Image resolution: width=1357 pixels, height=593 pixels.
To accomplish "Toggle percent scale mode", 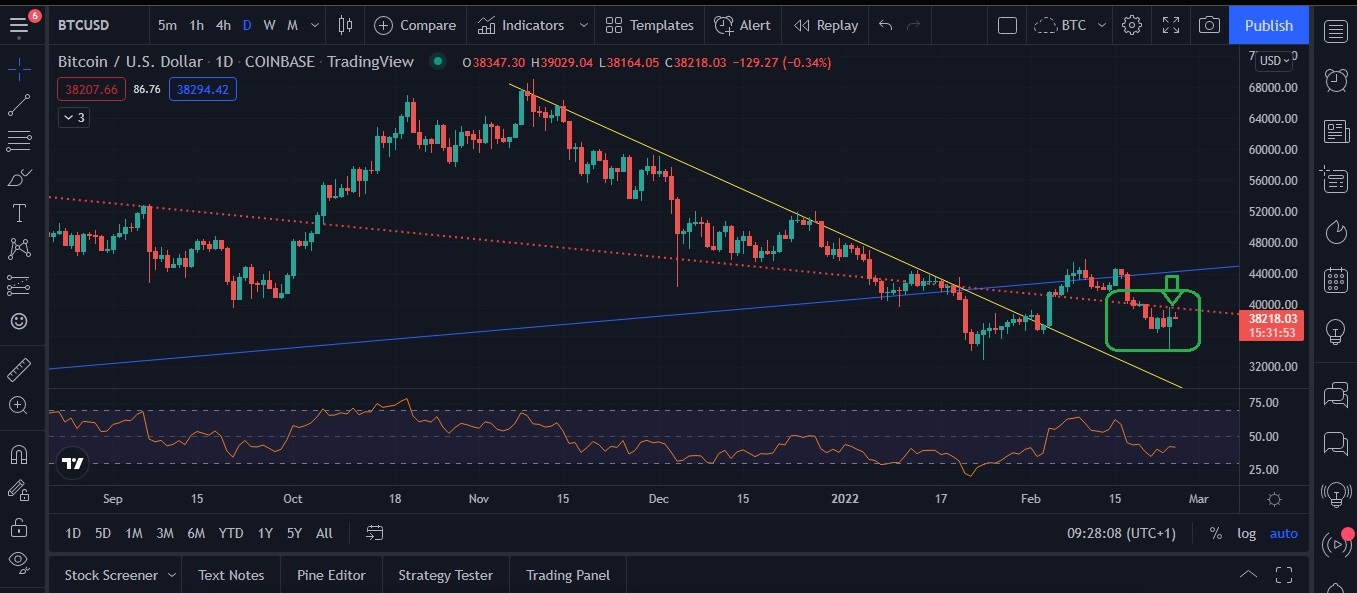I will coord(1215,533).
